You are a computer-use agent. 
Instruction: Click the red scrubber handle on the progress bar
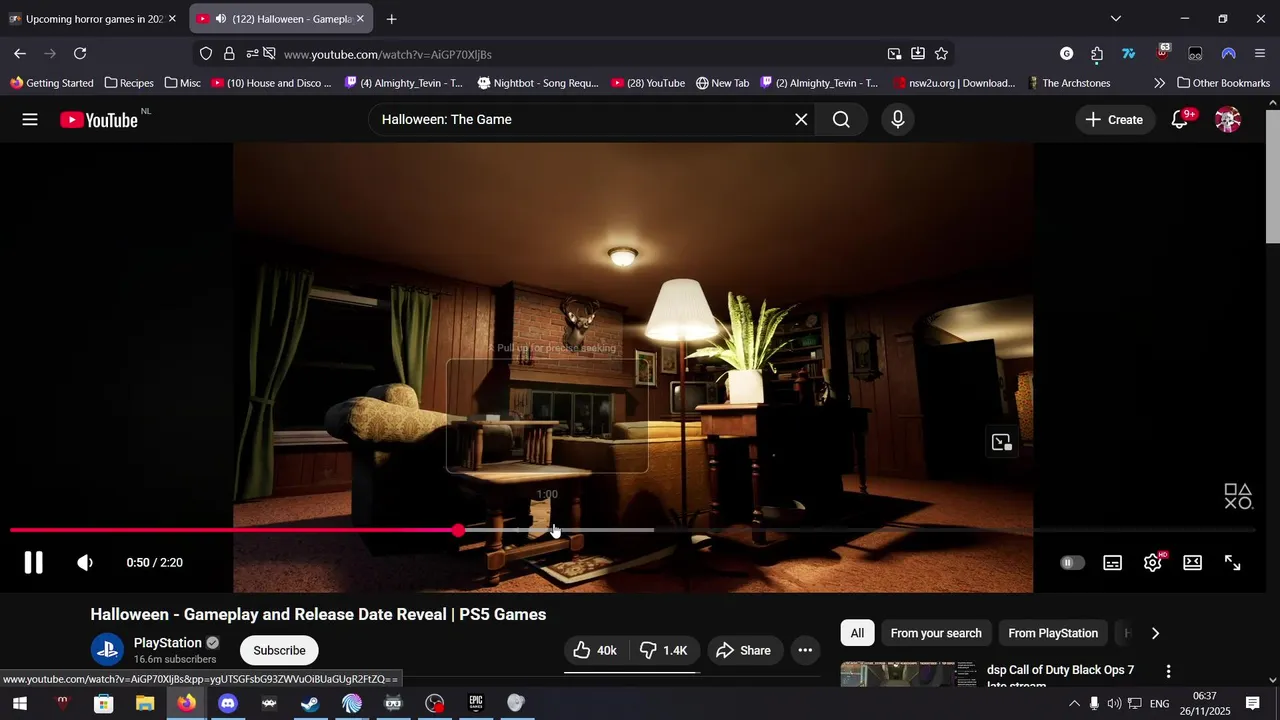pyautogui.click(x=458, y=530)
